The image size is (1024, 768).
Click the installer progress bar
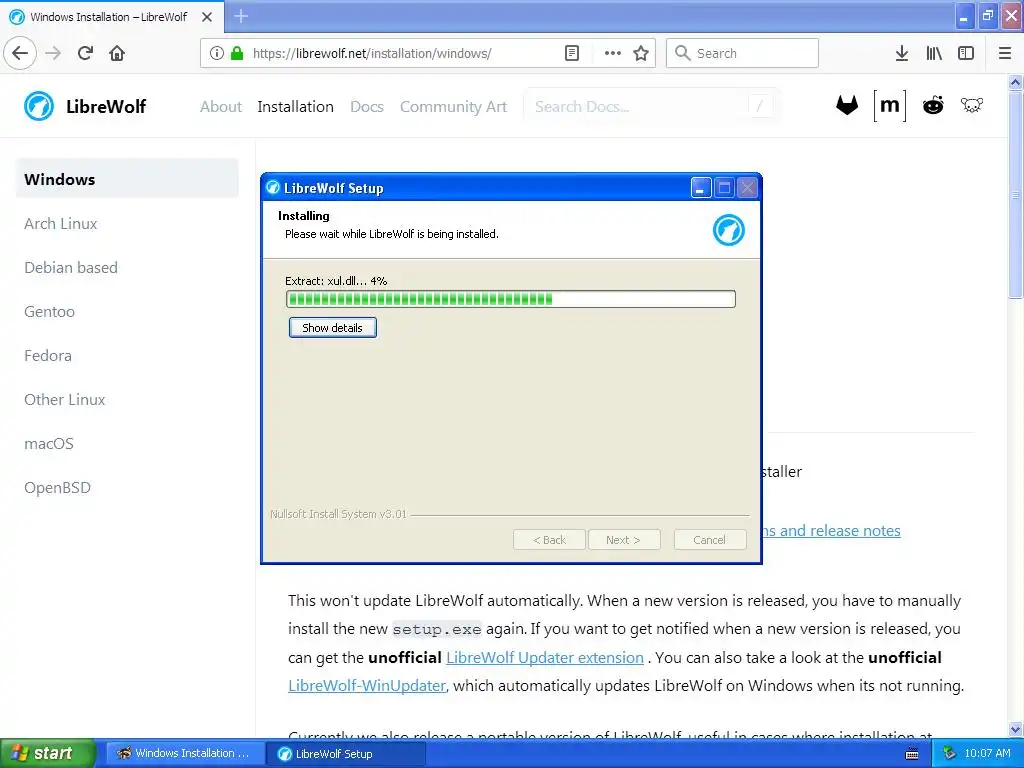tap(511, 299)
